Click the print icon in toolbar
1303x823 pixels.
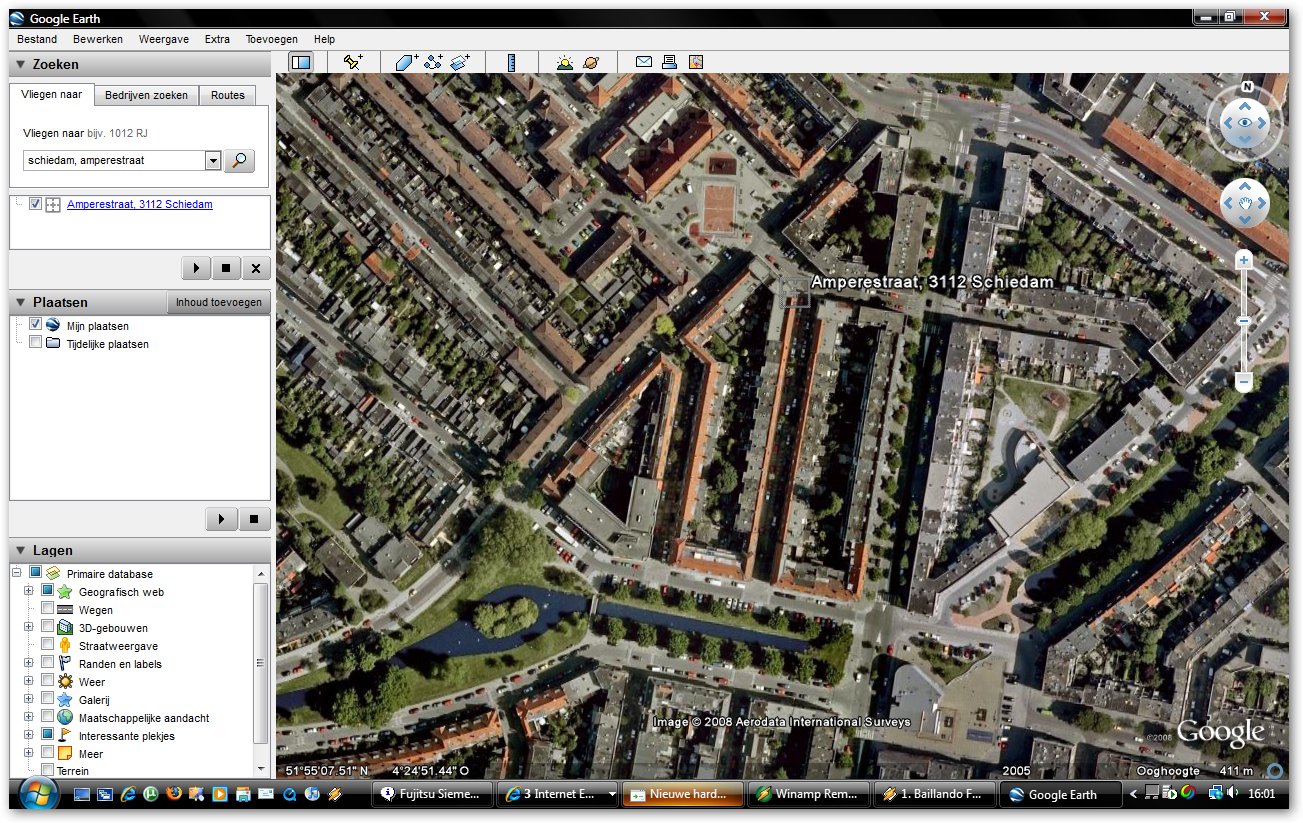coord(670,62)
